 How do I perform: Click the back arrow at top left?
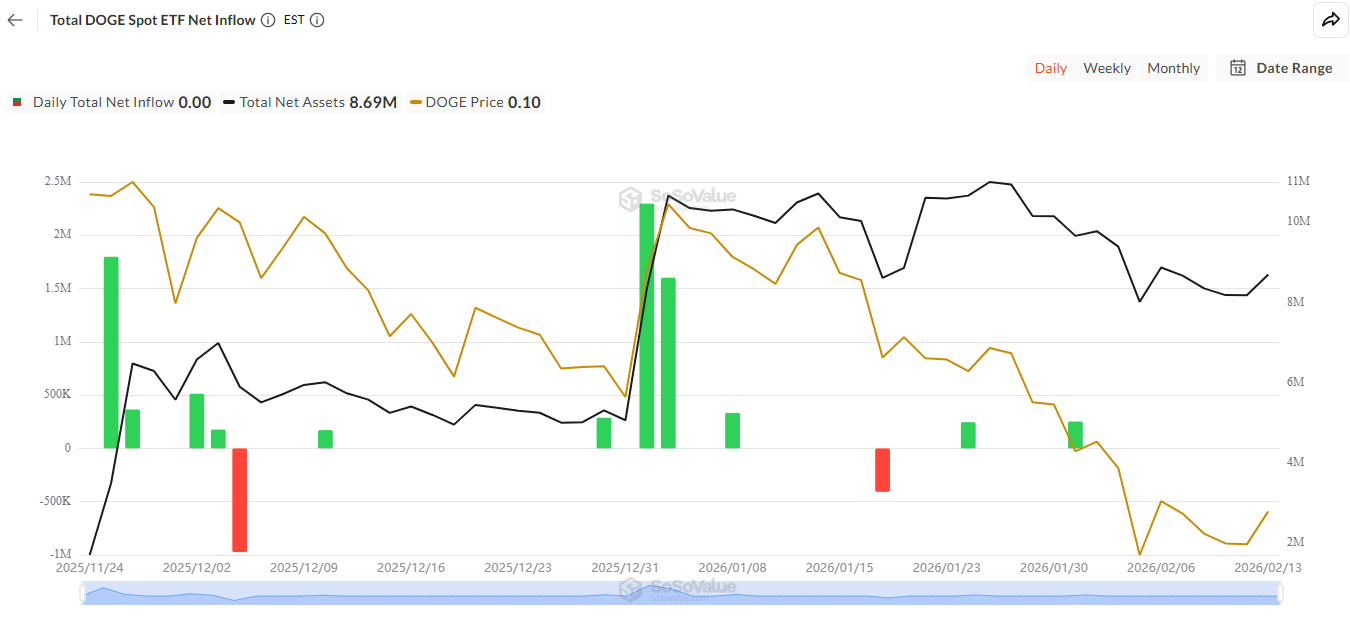(14, 20)
